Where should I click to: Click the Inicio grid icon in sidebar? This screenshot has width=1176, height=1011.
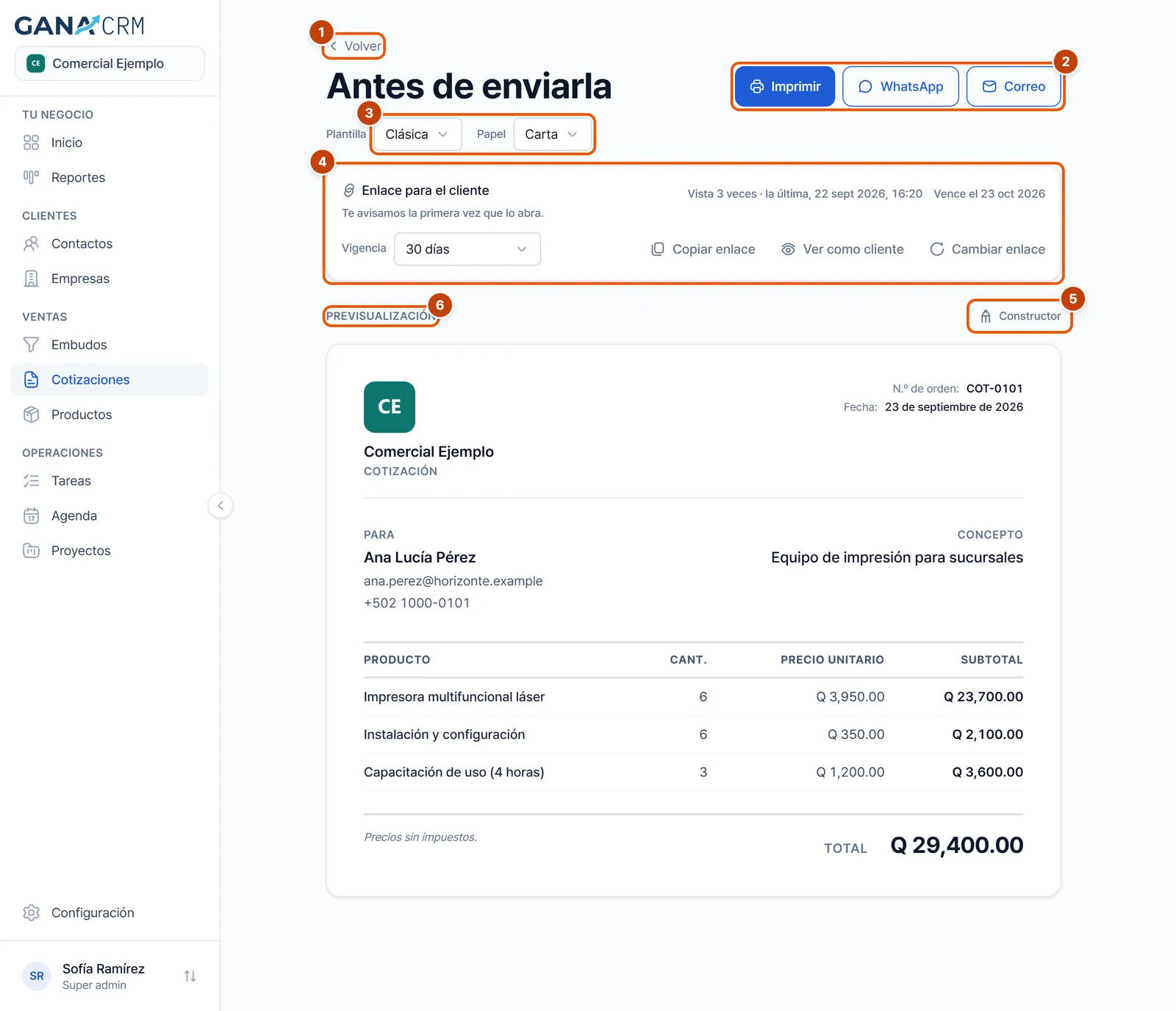[31, 143]
